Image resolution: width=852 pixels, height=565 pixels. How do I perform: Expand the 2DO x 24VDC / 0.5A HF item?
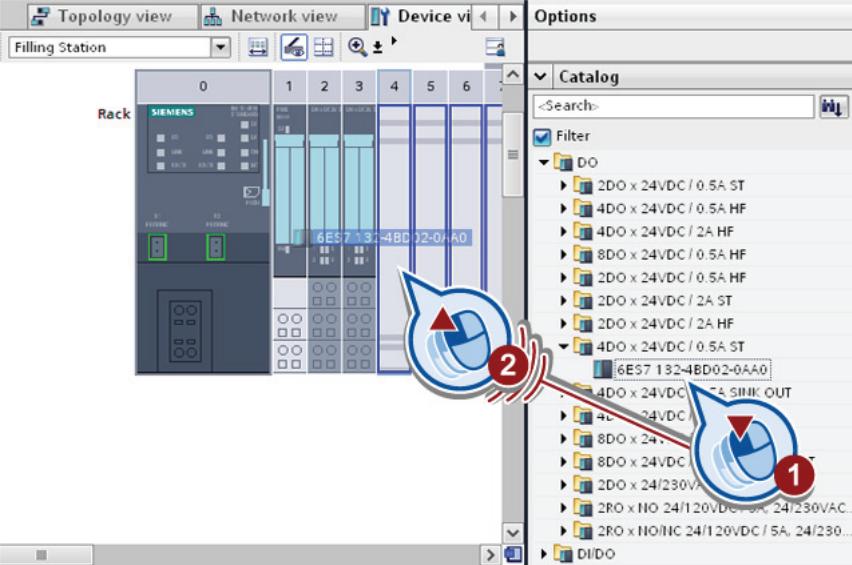[563, 277]
